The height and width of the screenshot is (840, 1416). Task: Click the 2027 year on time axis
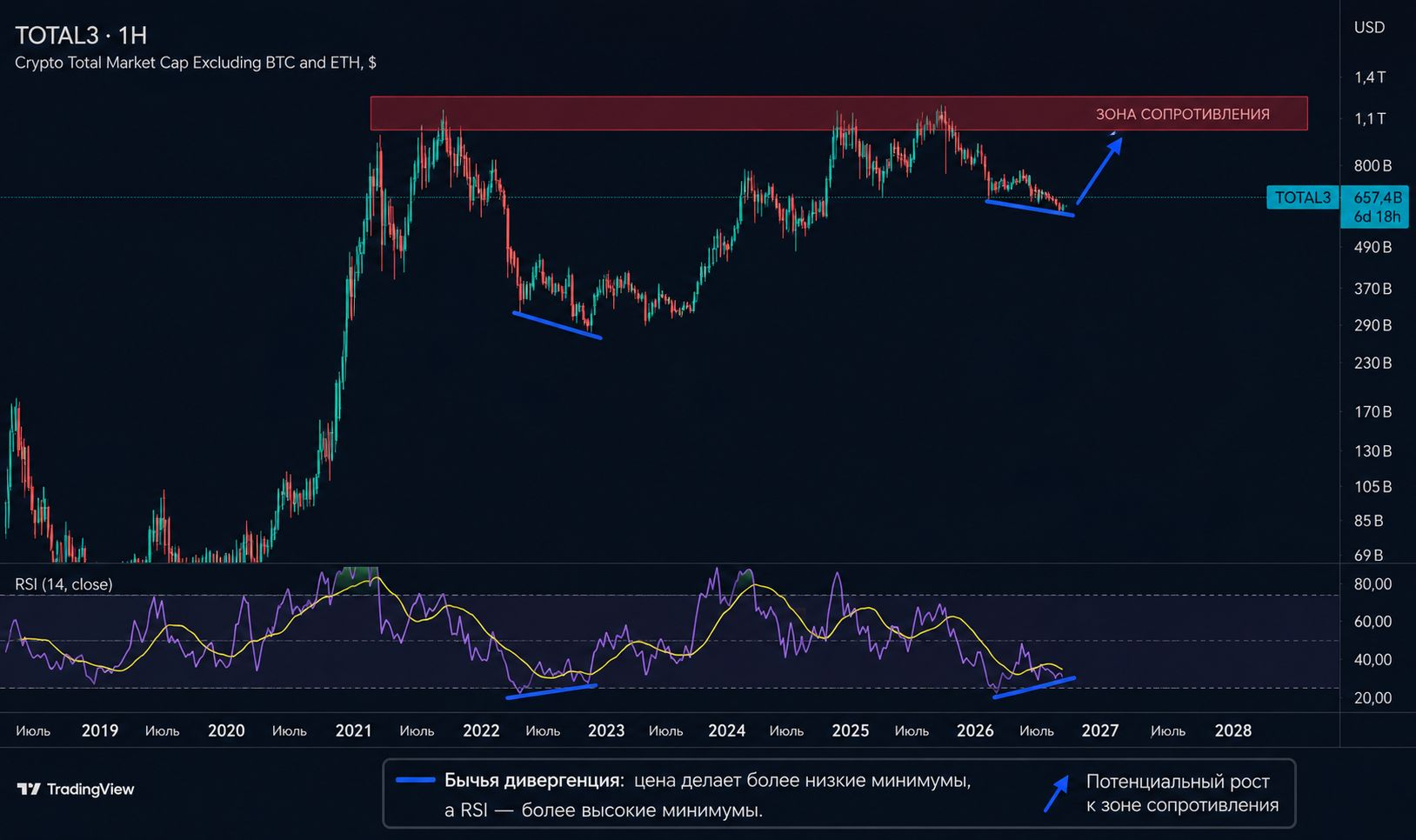[1100, 730]
